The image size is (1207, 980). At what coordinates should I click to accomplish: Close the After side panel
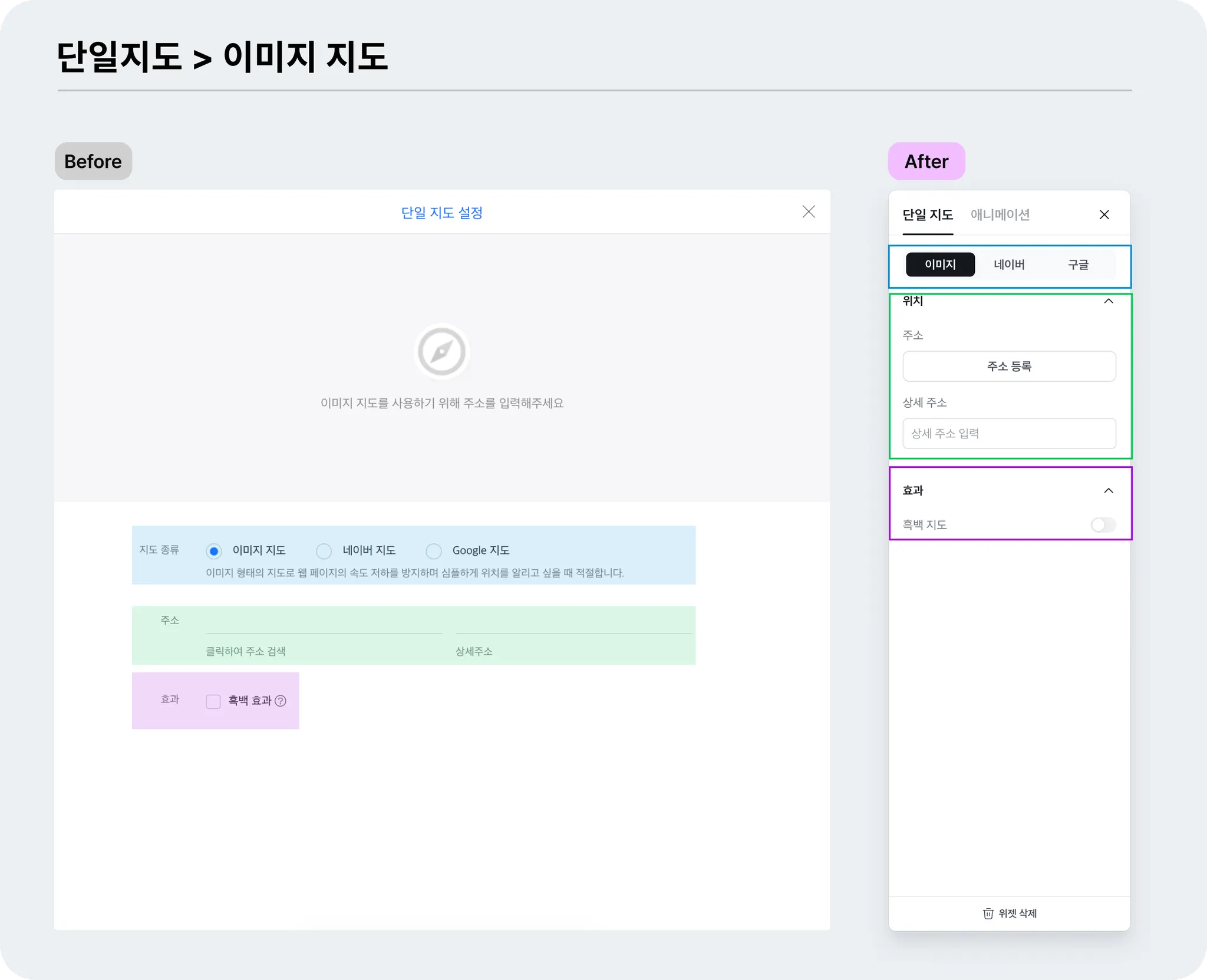point(1104,215)
